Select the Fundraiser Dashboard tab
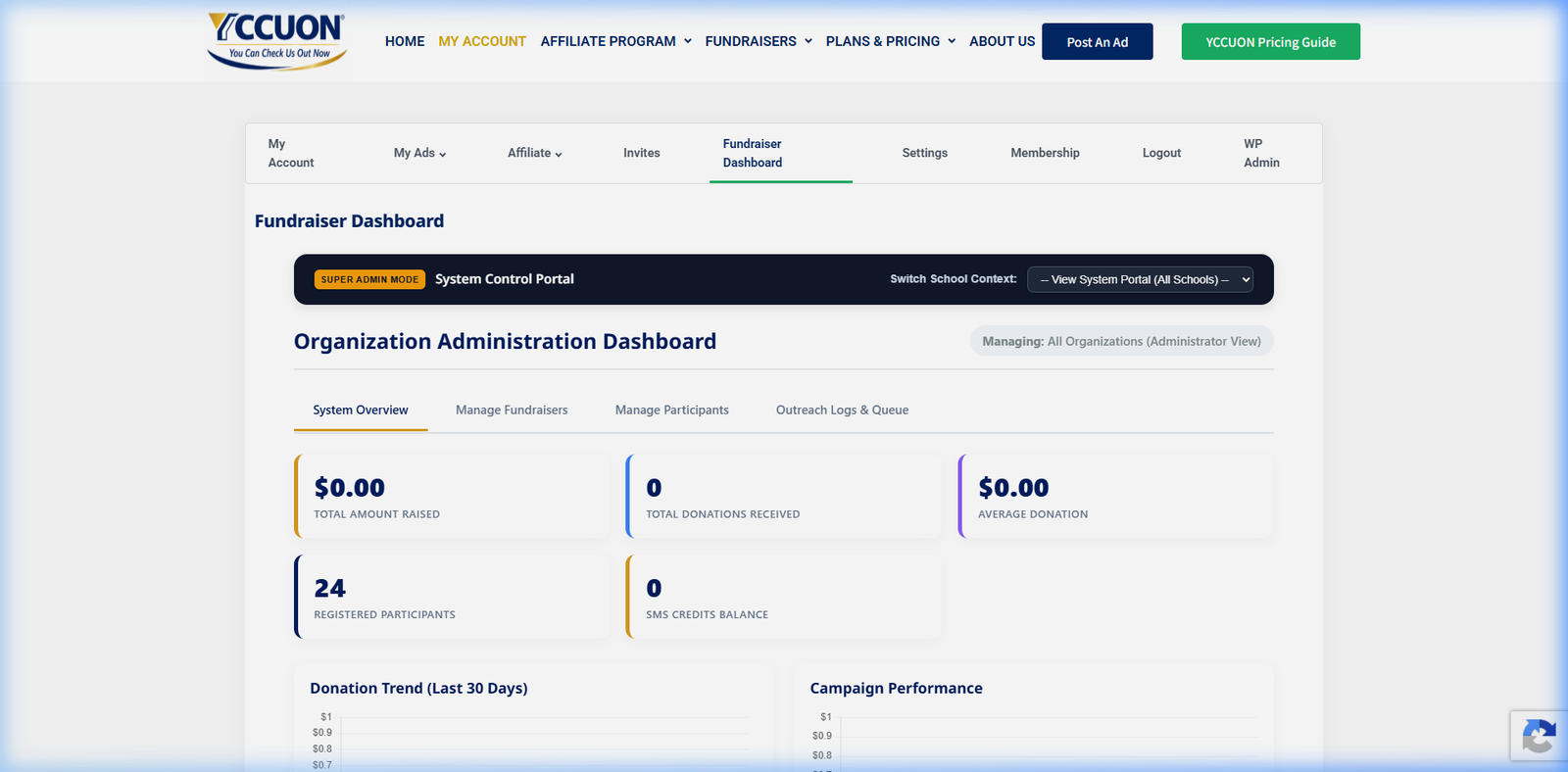The height and width of the screenshot is (772, 1568). [x=781, y=153]
